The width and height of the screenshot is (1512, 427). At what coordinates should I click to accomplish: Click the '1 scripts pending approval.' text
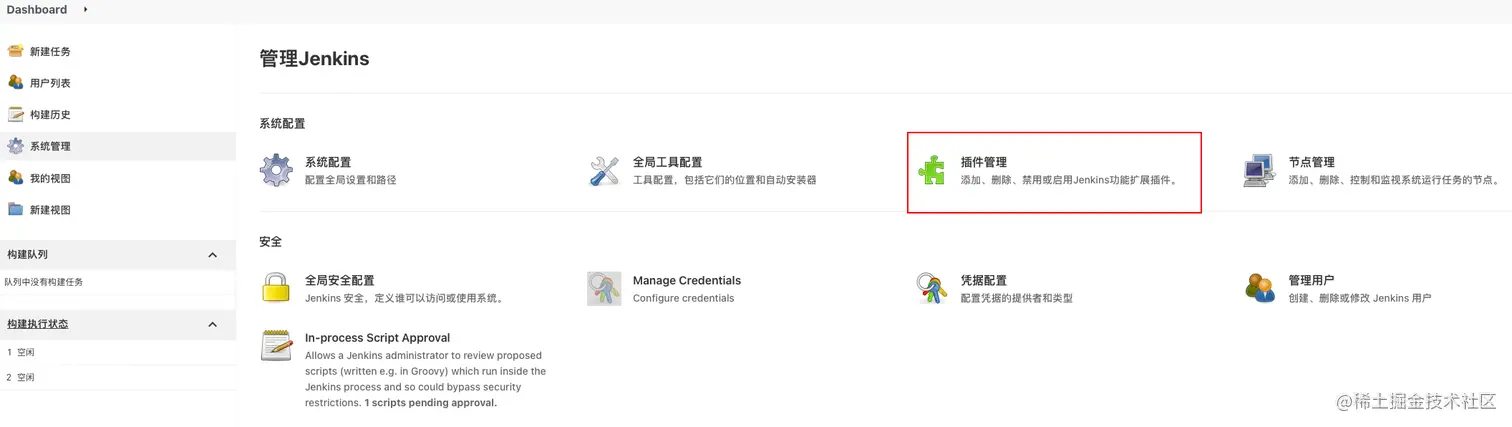431,403
